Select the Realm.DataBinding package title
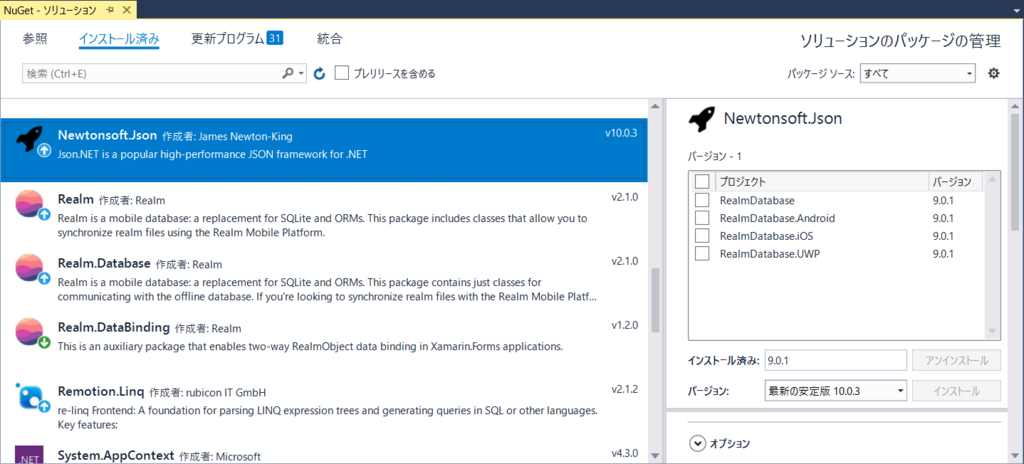The image size is (1024, 464). point(114,326)
